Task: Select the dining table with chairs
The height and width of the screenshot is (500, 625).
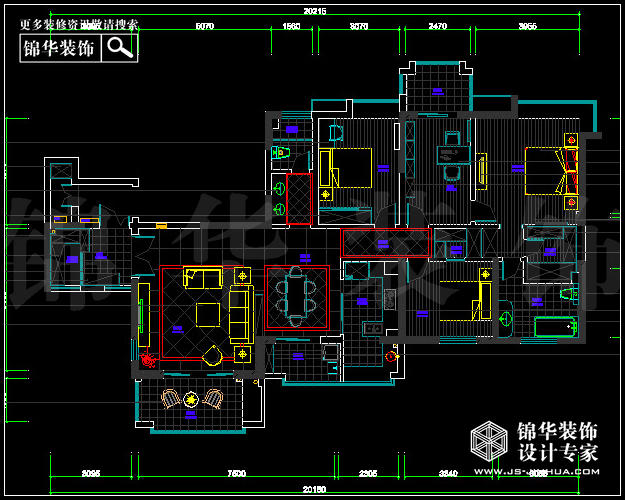Action: 296,297
